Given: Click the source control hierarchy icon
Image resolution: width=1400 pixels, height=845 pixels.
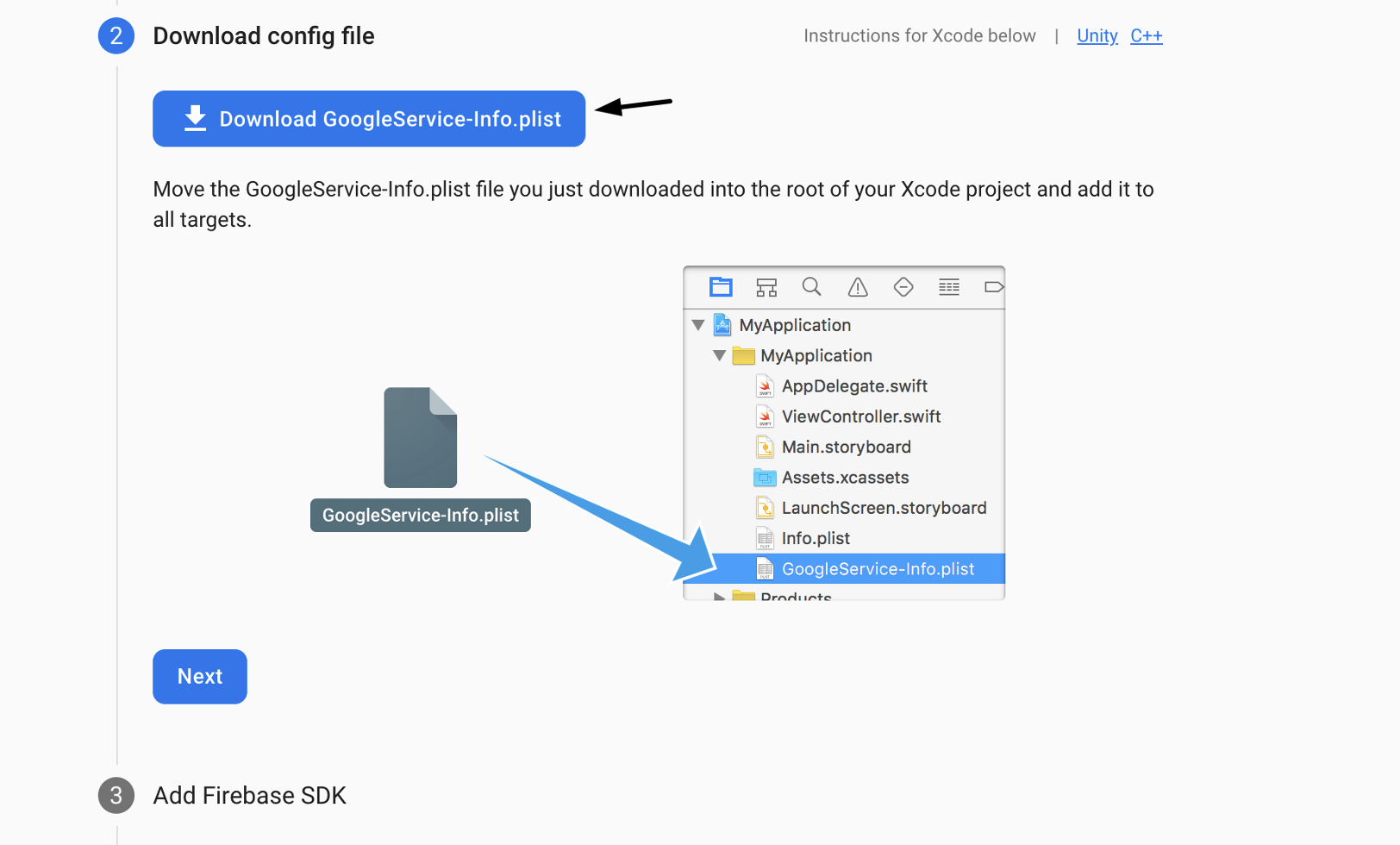Looking at the screenshot, I should tap(766, 287).
